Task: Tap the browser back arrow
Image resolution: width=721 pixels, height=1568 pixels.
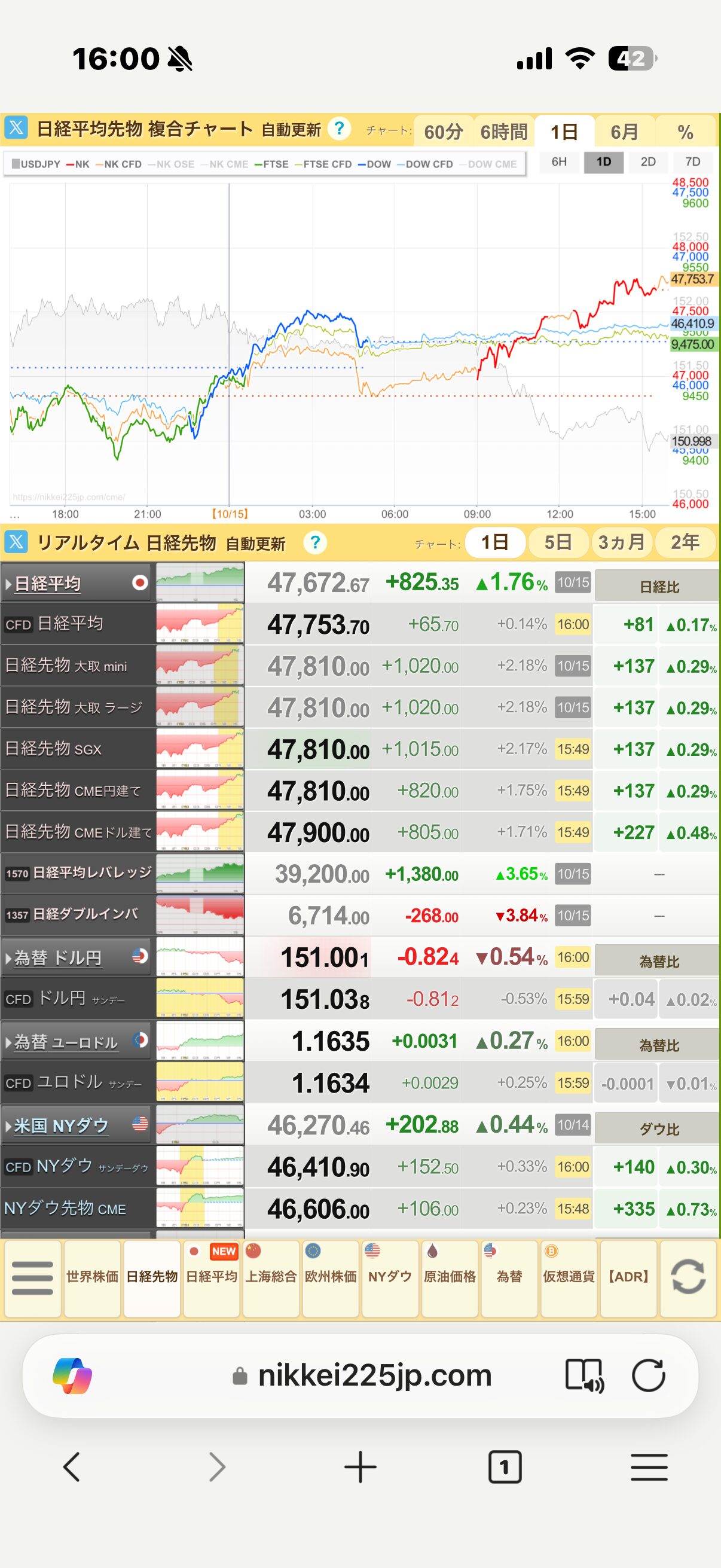Action: click(x=72, y=1467)
